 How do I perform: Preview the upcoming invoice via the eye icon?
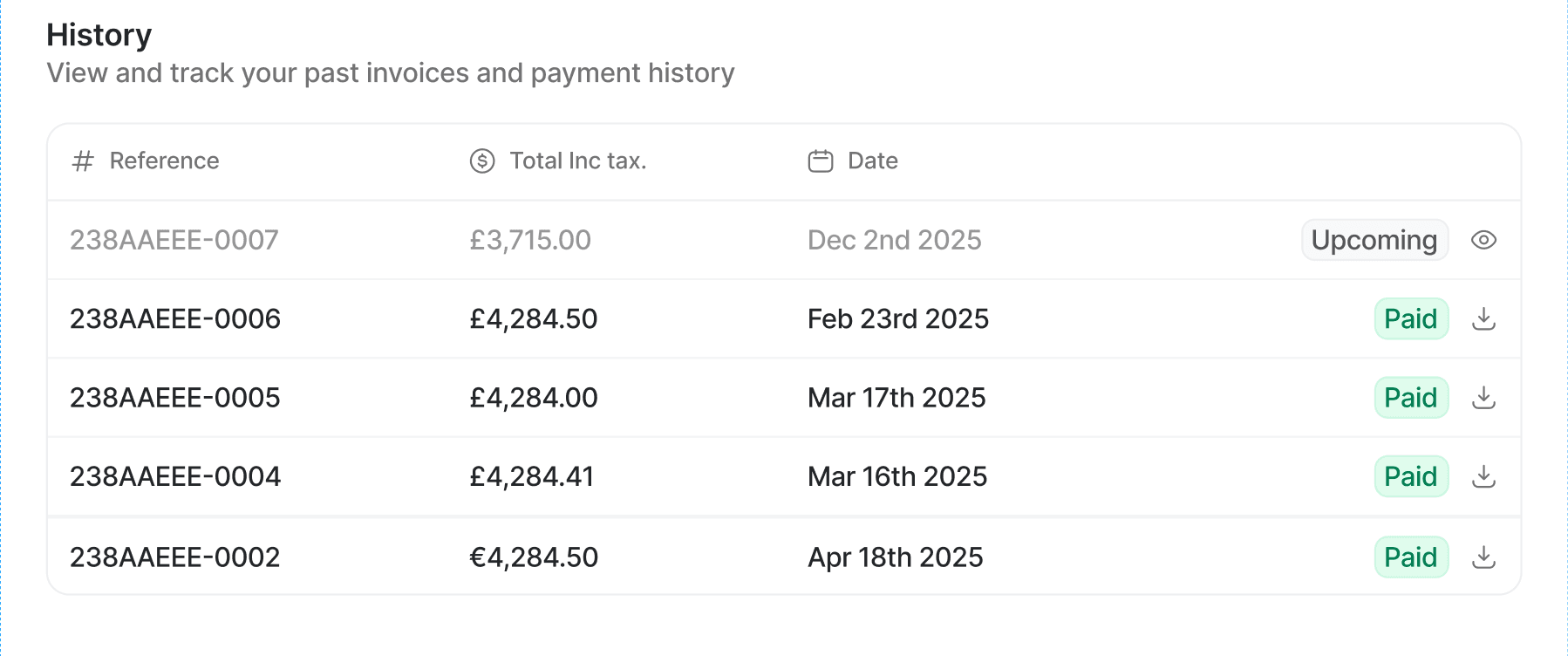click(1484, 240)
